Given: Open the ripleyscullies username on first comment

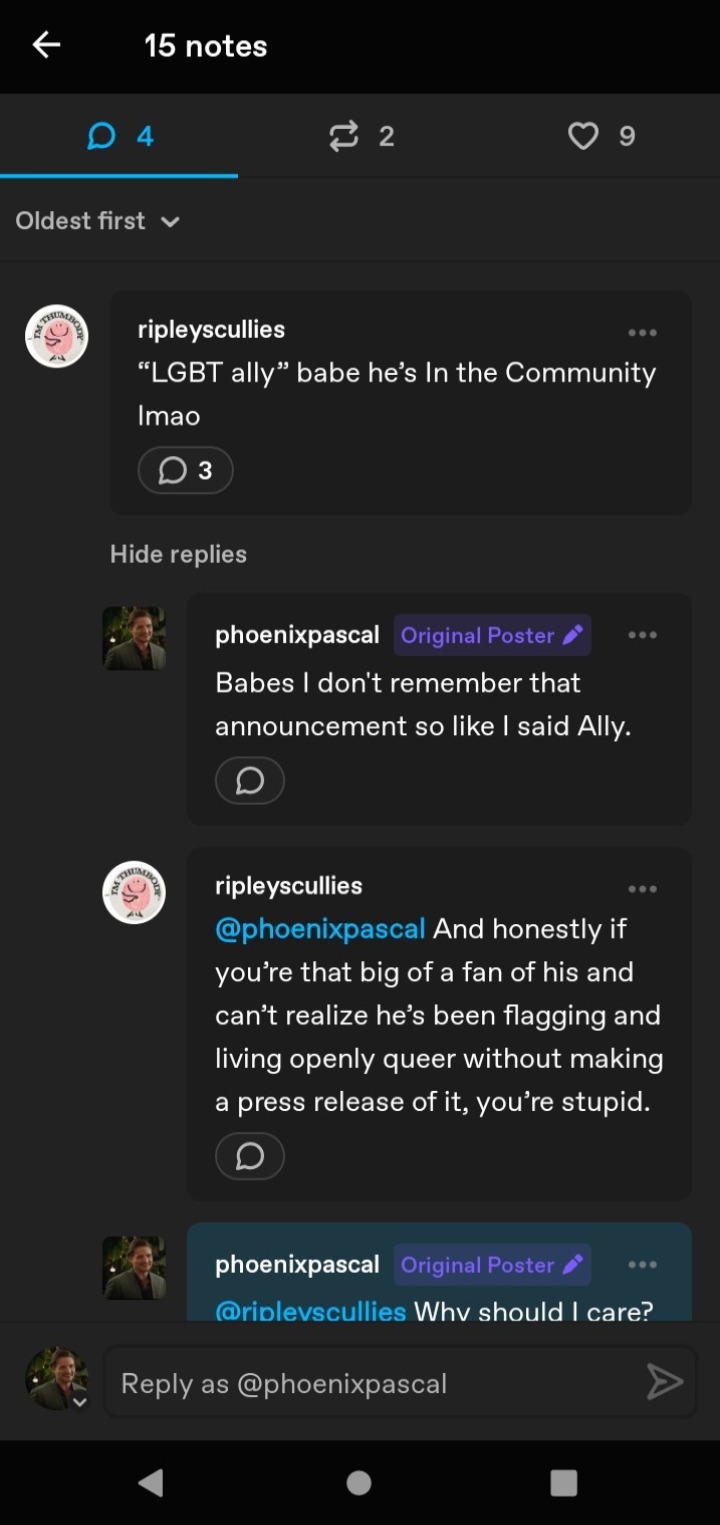Looking at the screenshot, I should click(x=211, y=329).
